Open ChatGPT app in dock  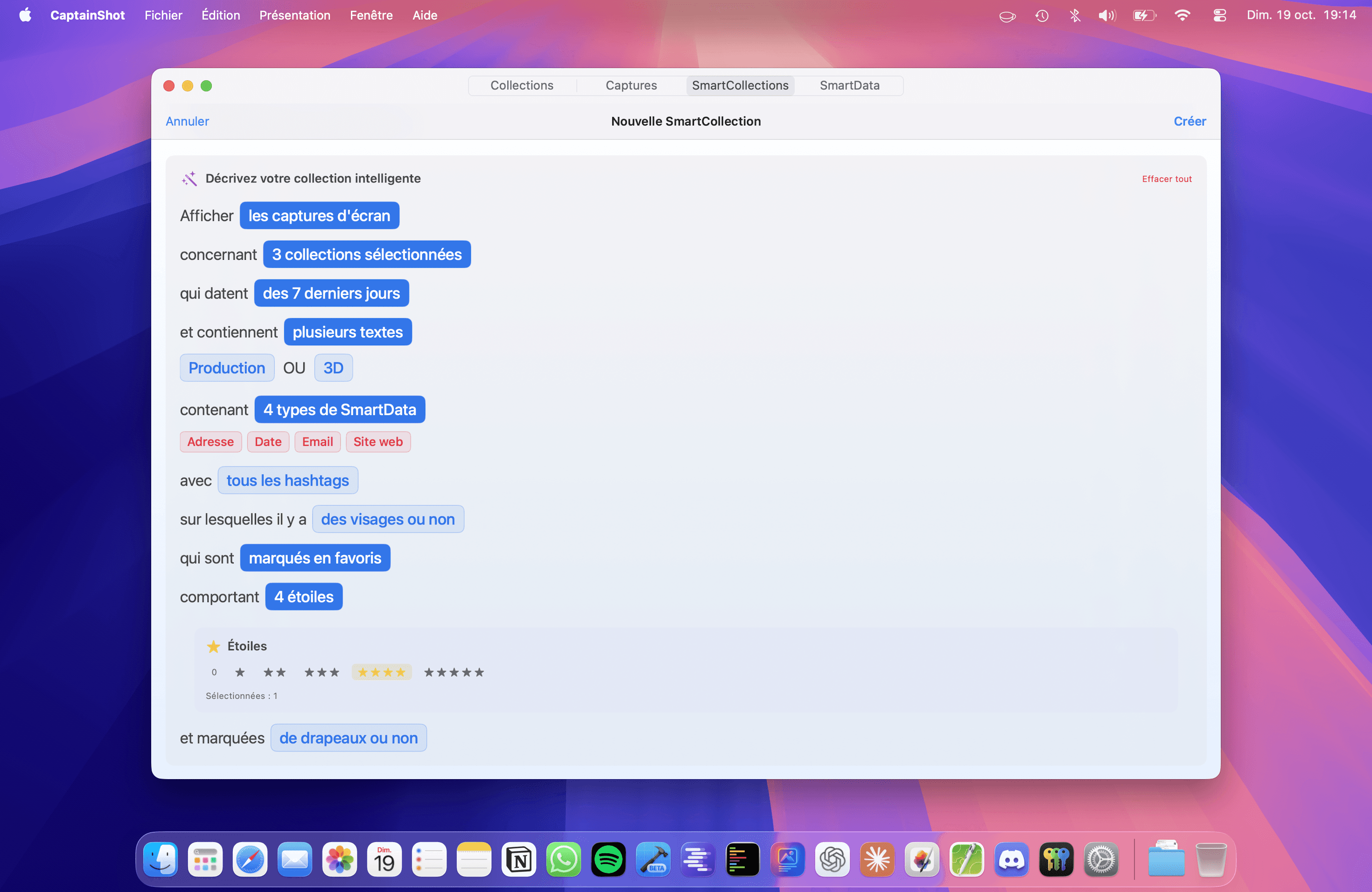click(832, 860)
